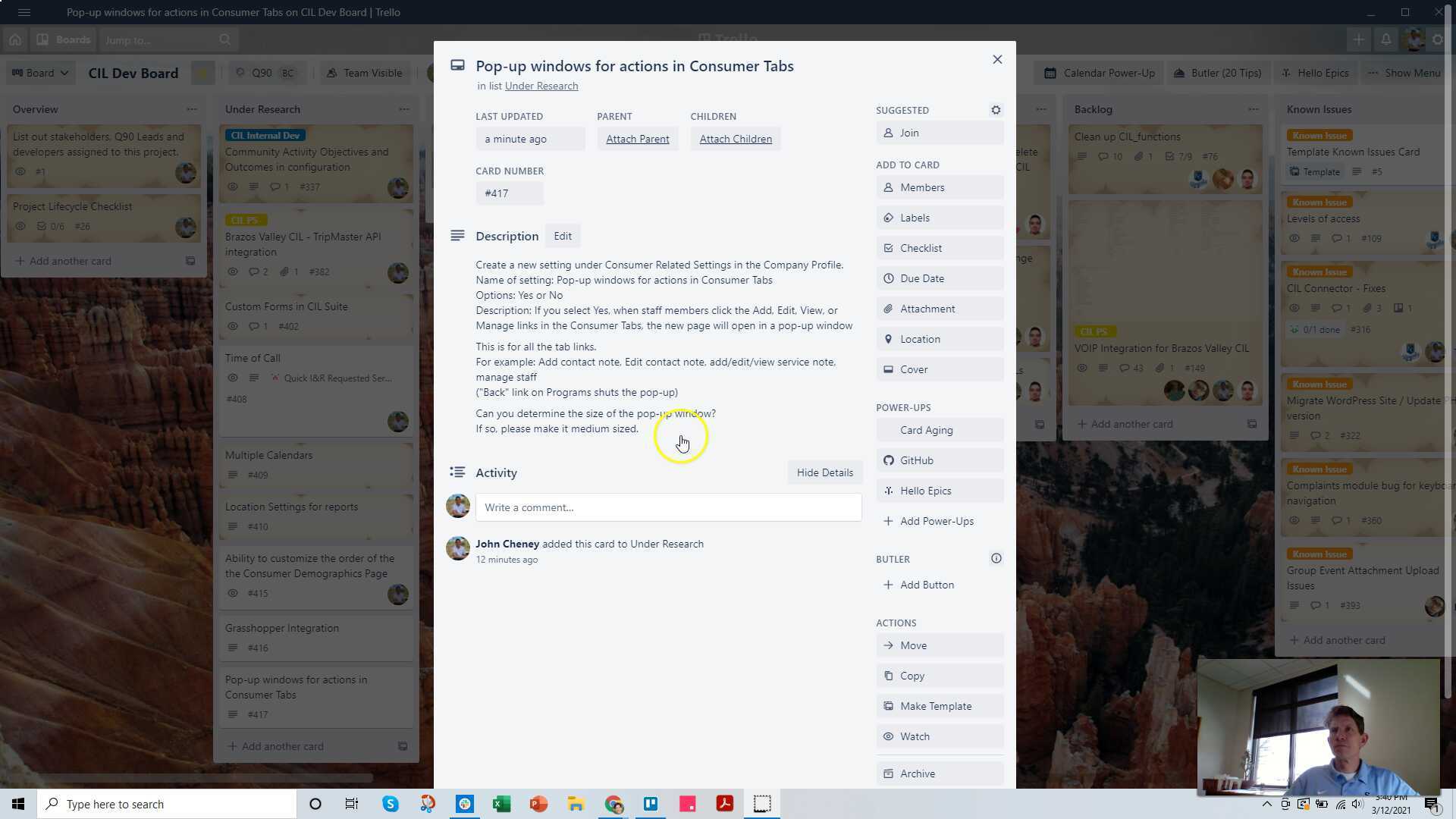1456x819 pixels.
Task: Open Butler (20 Tips) in the header
Action: tap(1217, 73)
